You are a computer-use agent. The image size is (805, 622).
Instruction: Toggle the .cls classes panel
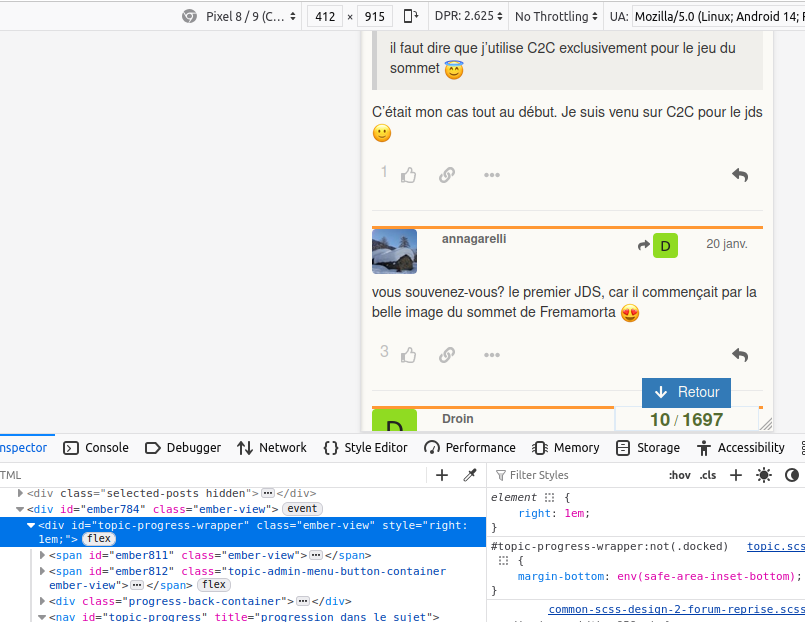coord(708,475)
